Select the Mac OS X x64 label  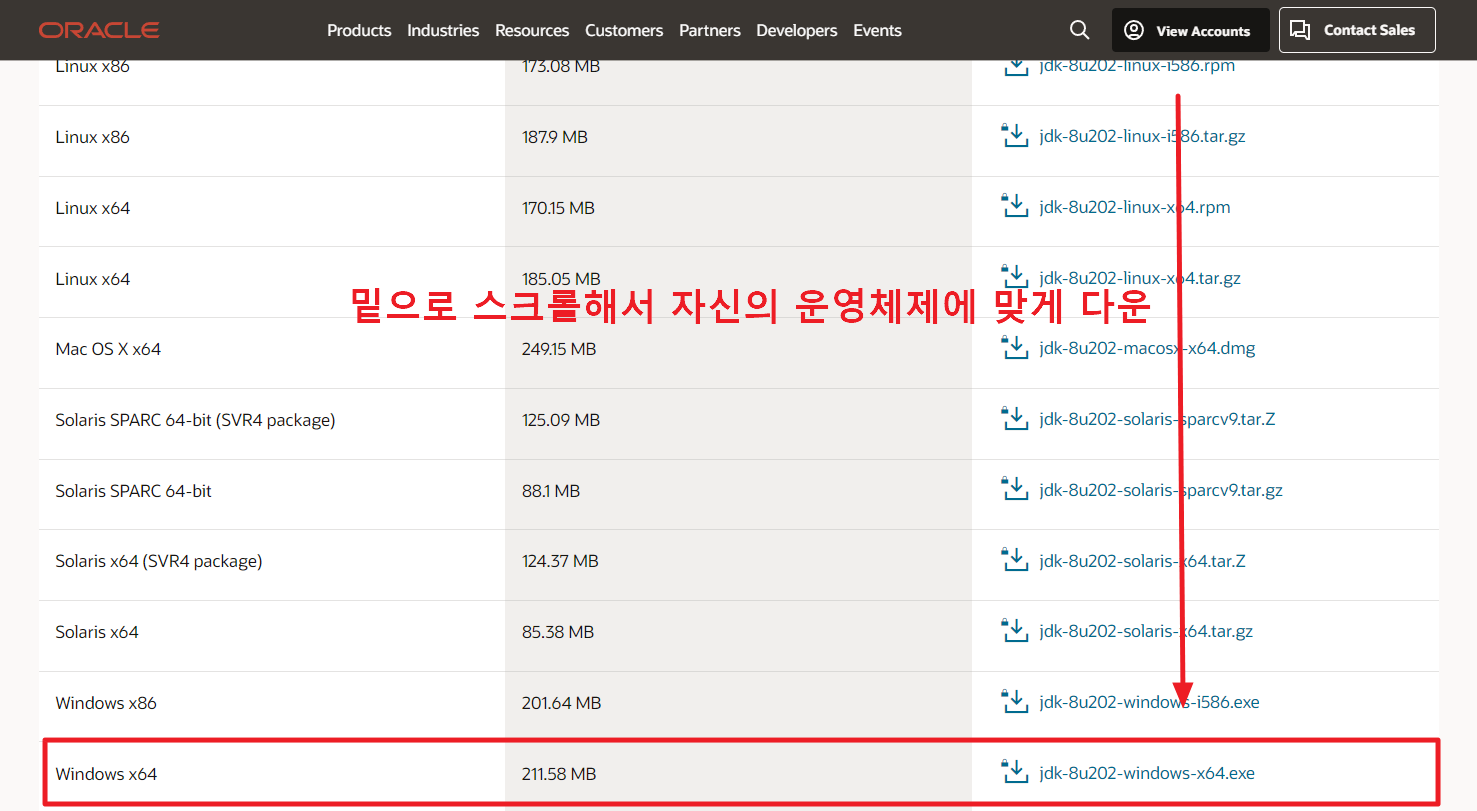point(108,349)
